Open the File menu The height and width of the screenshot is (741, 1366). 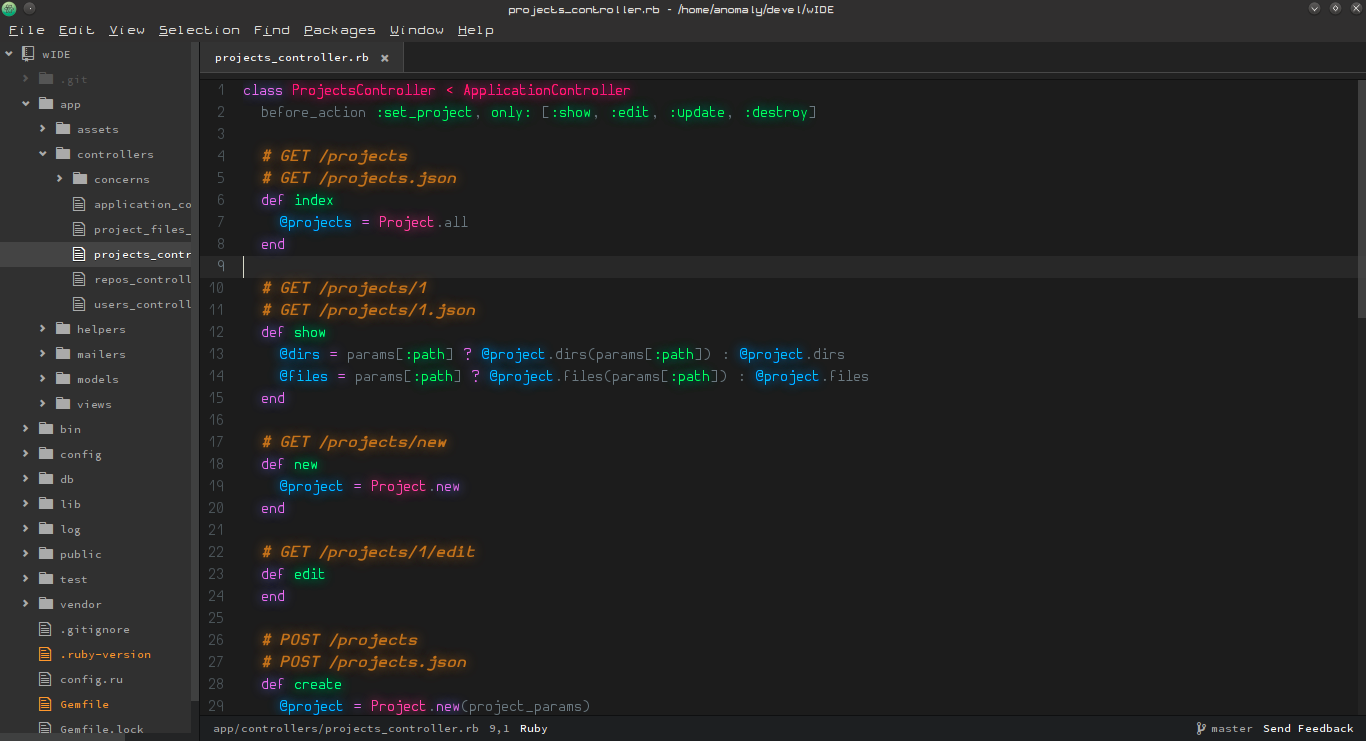click(27, 30)
